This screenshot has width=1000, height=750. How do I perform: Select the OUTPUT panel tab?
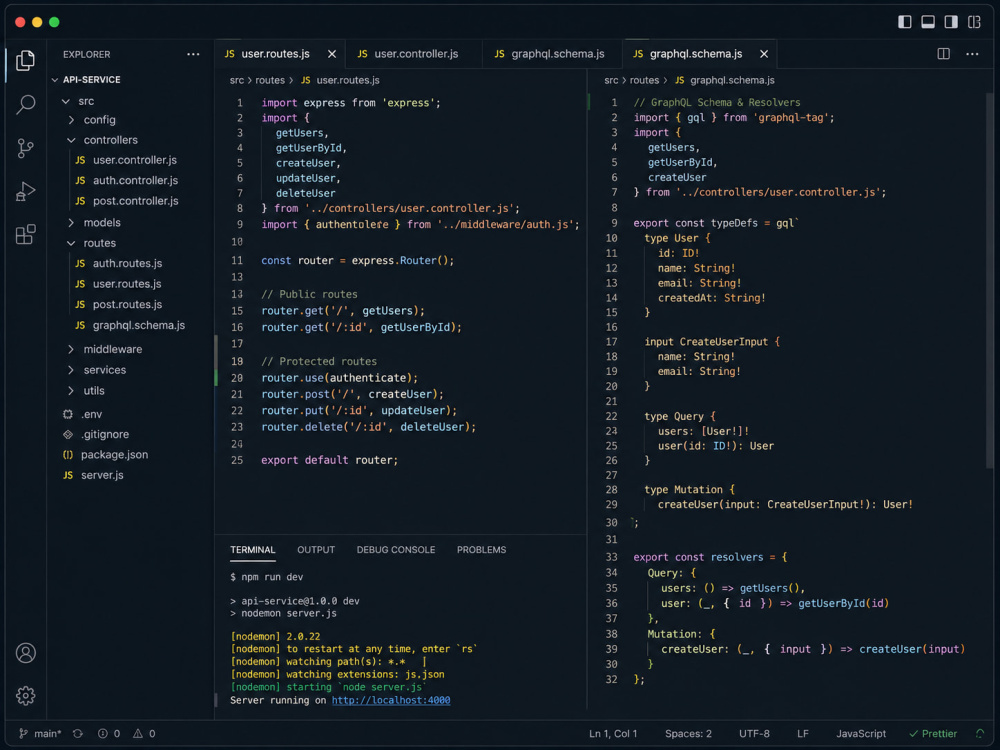[x=316, y=550]
